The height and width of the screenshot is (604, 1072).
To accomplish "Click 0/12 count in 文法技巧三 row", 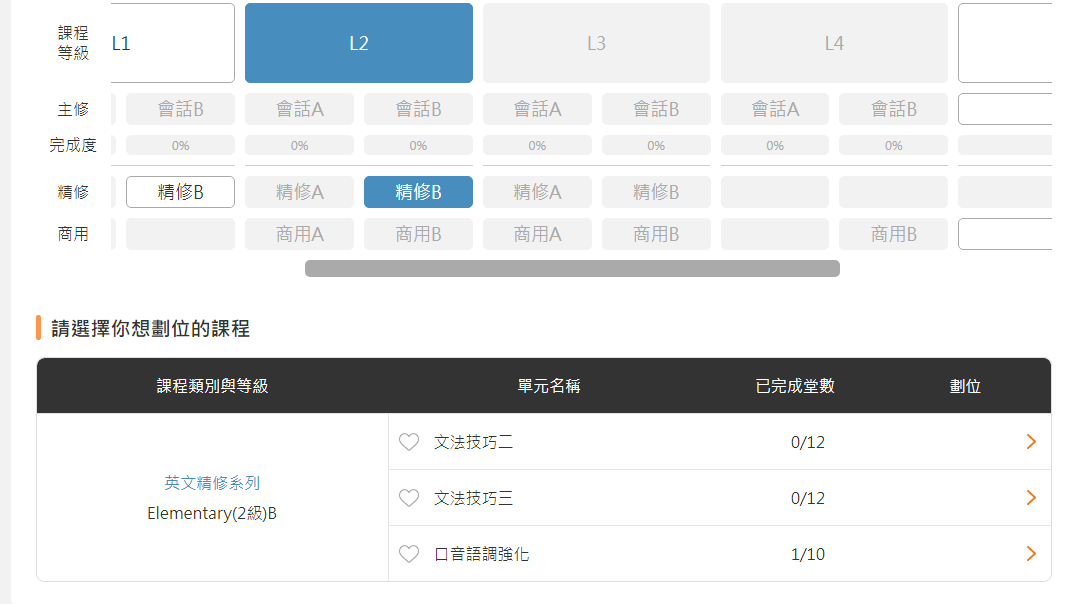I will [807, 498].
